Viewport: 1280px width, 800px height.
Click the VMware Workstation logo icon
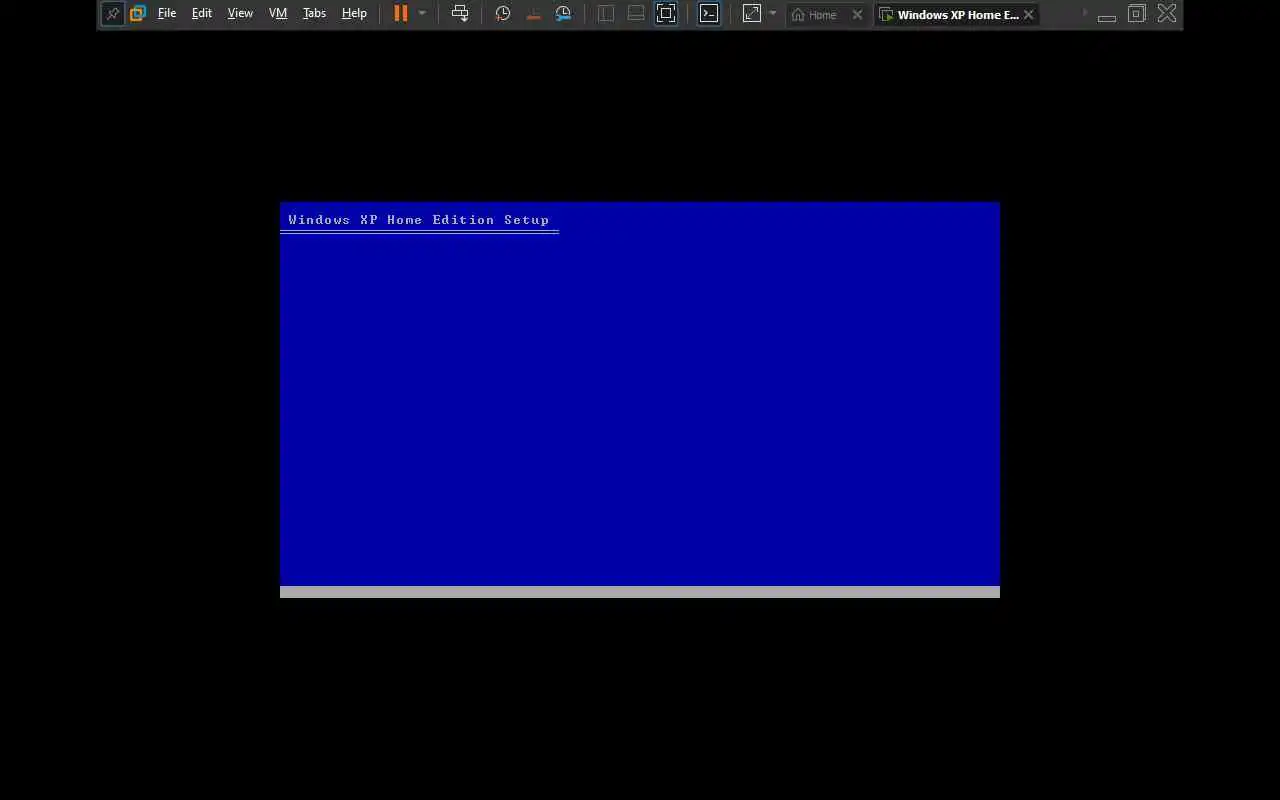pos(138,14)
